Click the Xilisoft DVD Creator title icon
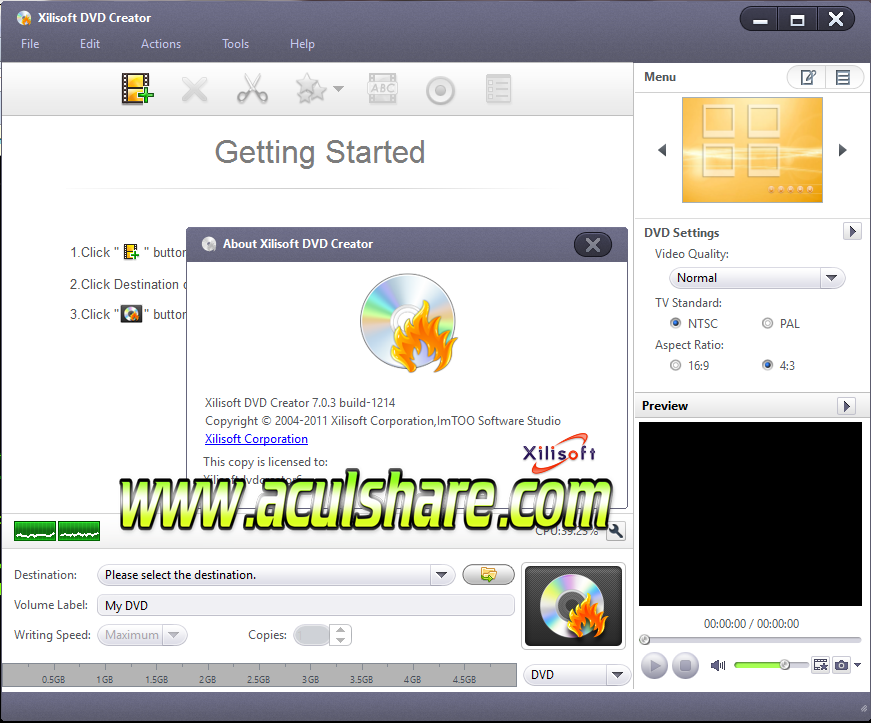Viewport: 871px width, 723px height. click(24, 18)
